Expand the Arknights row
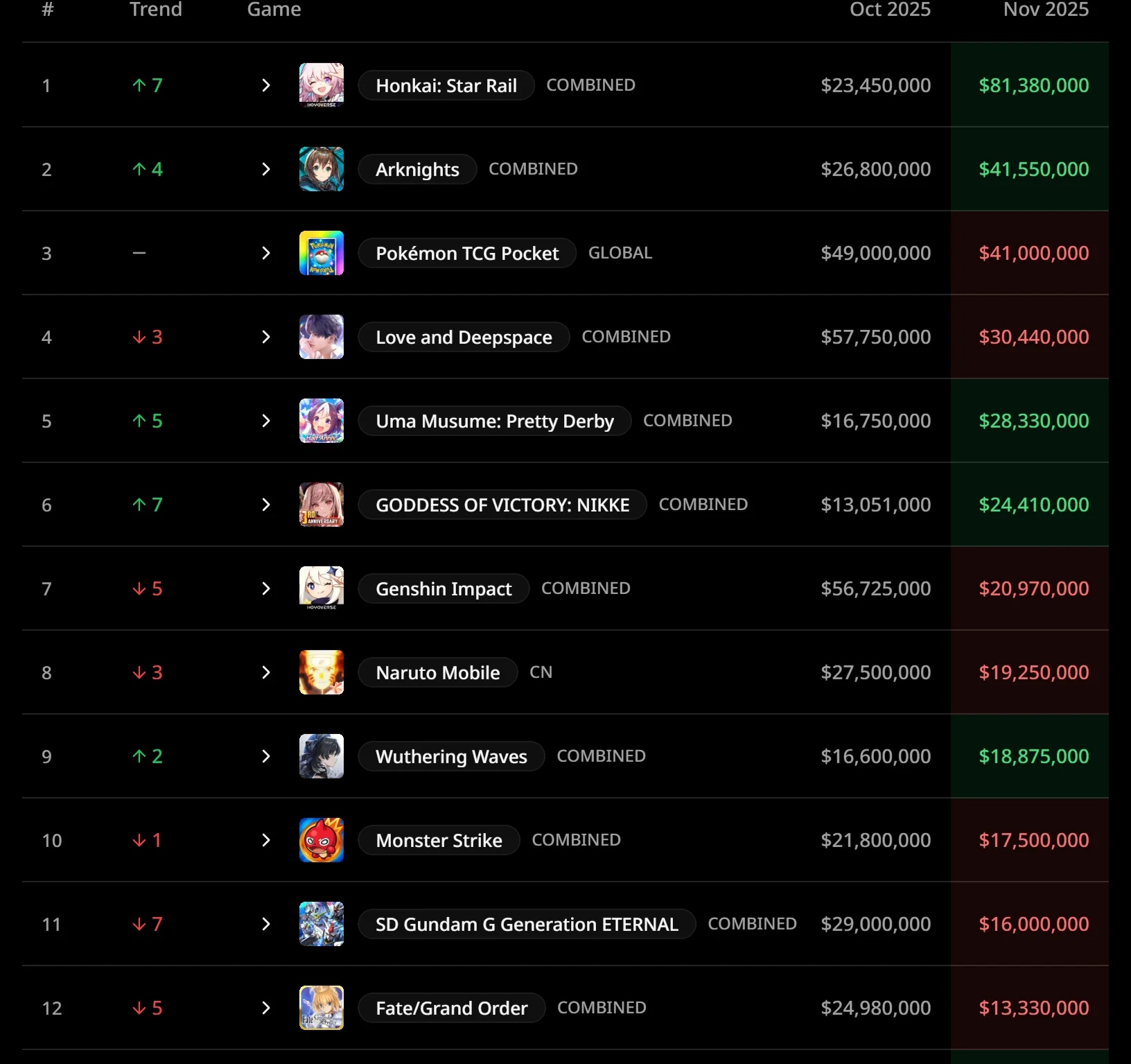Viewport: 1131px width, 1064px height. point(266,169)
